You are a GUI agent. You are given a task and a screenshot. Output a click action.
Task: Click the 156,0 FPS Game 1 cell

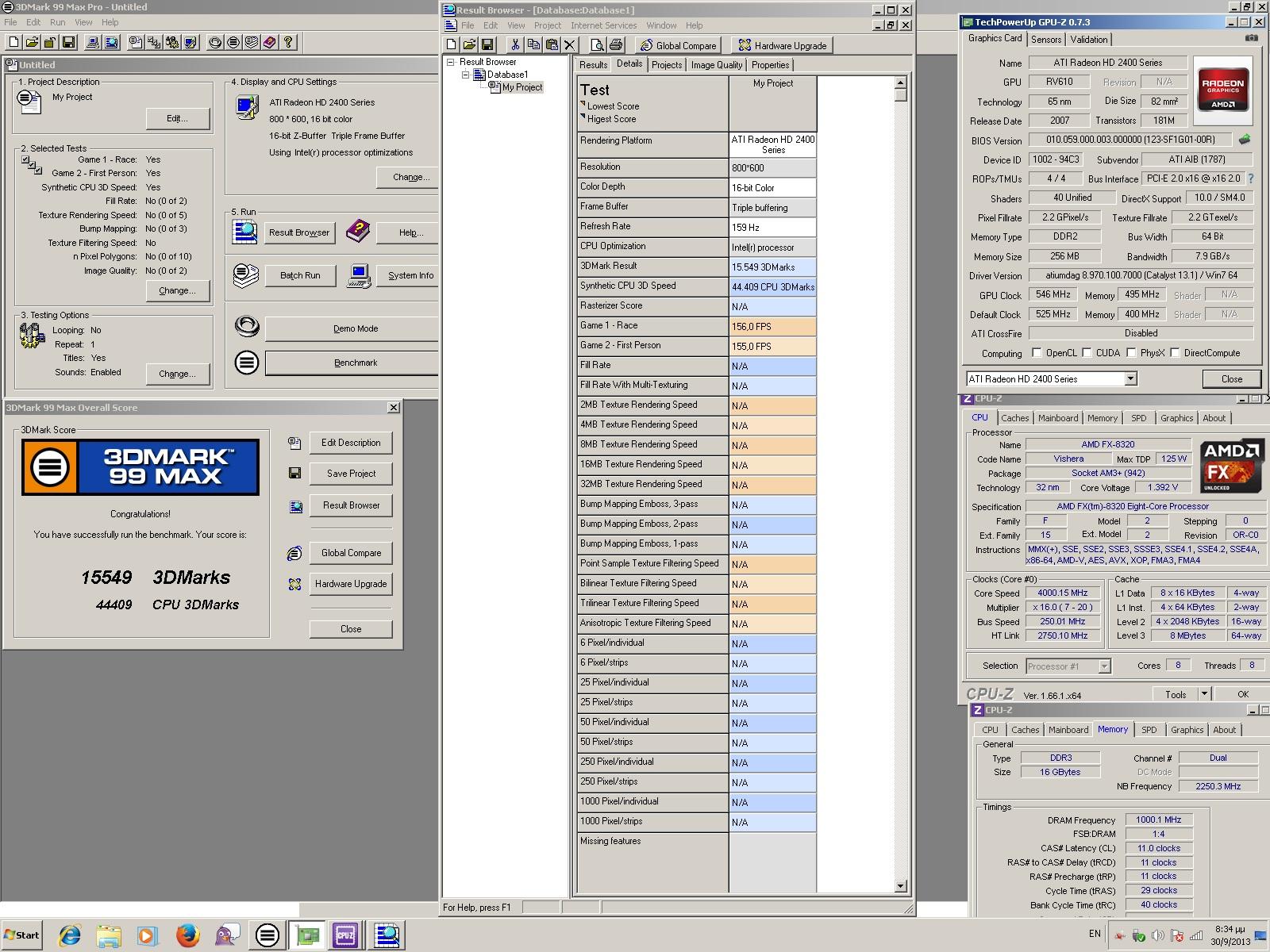coord(772,327)
